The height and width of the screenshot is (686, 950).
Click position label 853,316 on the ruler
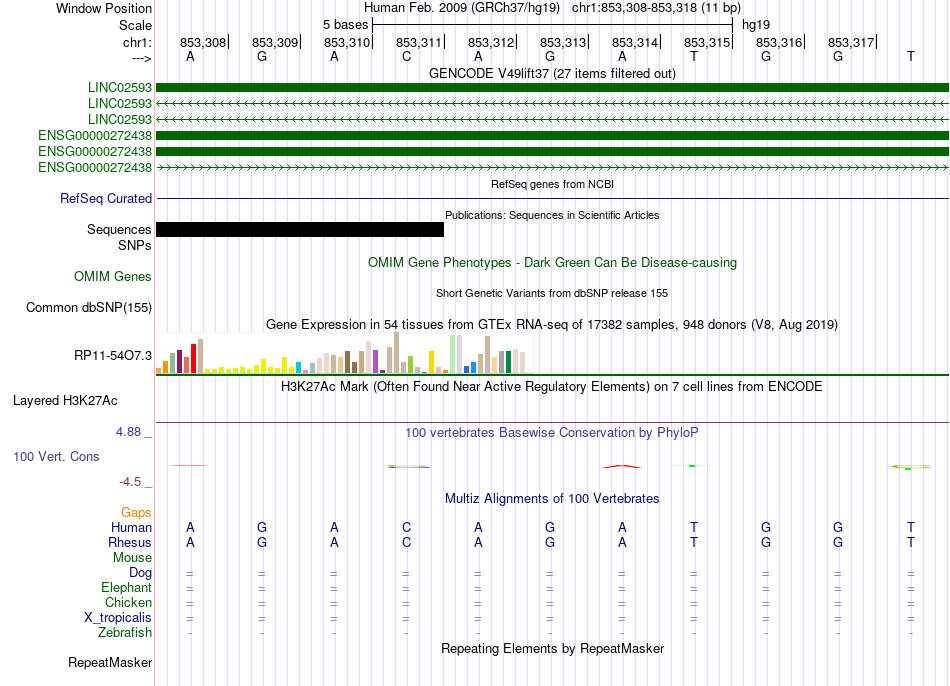[779, 42]
